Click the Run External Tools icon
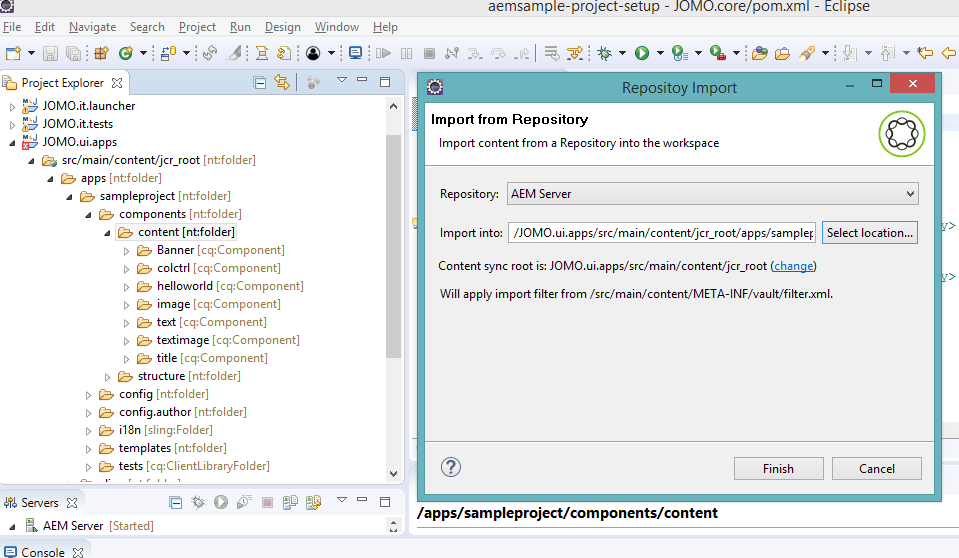 click(718, 53)
